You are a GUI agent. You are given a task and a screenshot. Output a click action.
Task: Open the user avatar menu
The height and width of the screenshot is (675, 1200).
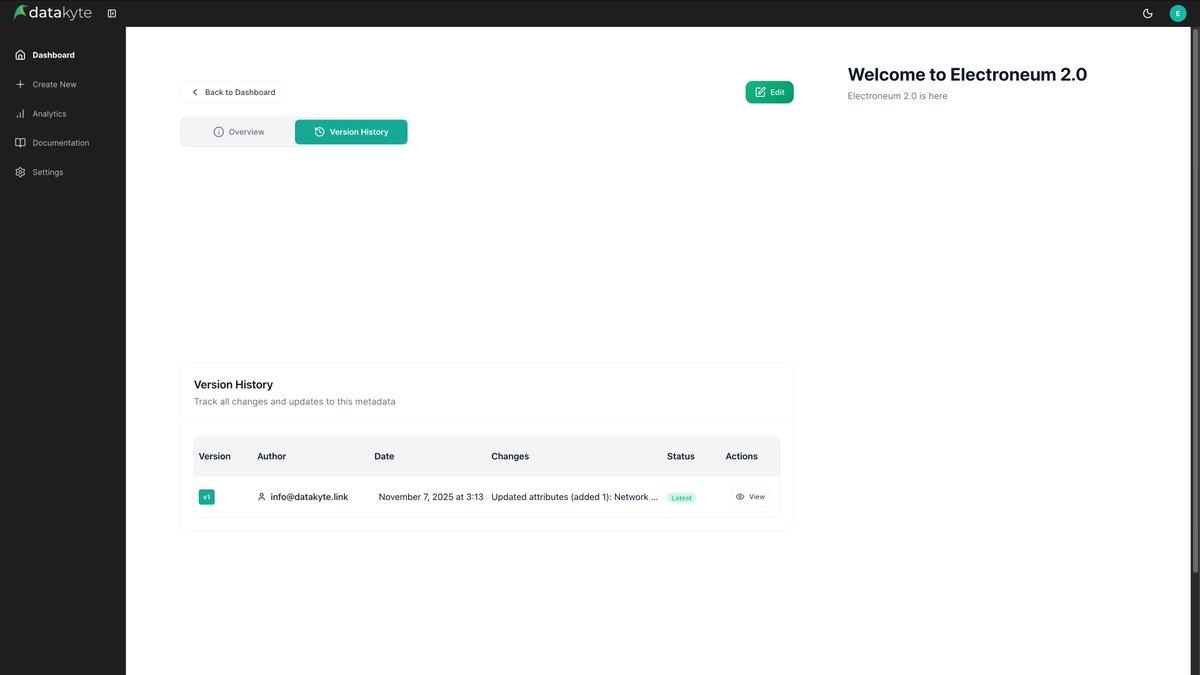coord(1177,13)
